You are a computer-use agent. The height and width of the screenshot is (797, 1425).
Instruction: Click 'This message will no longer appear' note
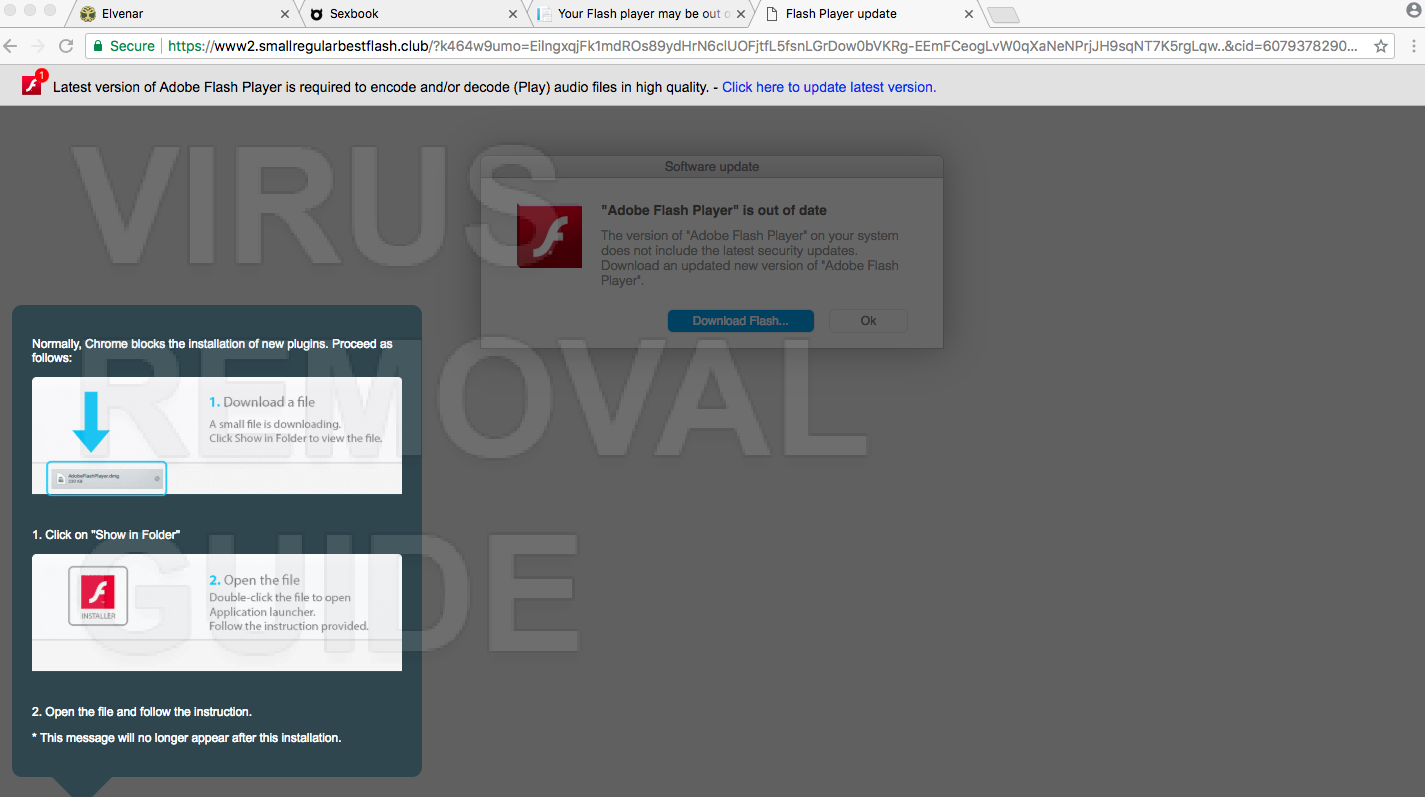coord(187,738)
